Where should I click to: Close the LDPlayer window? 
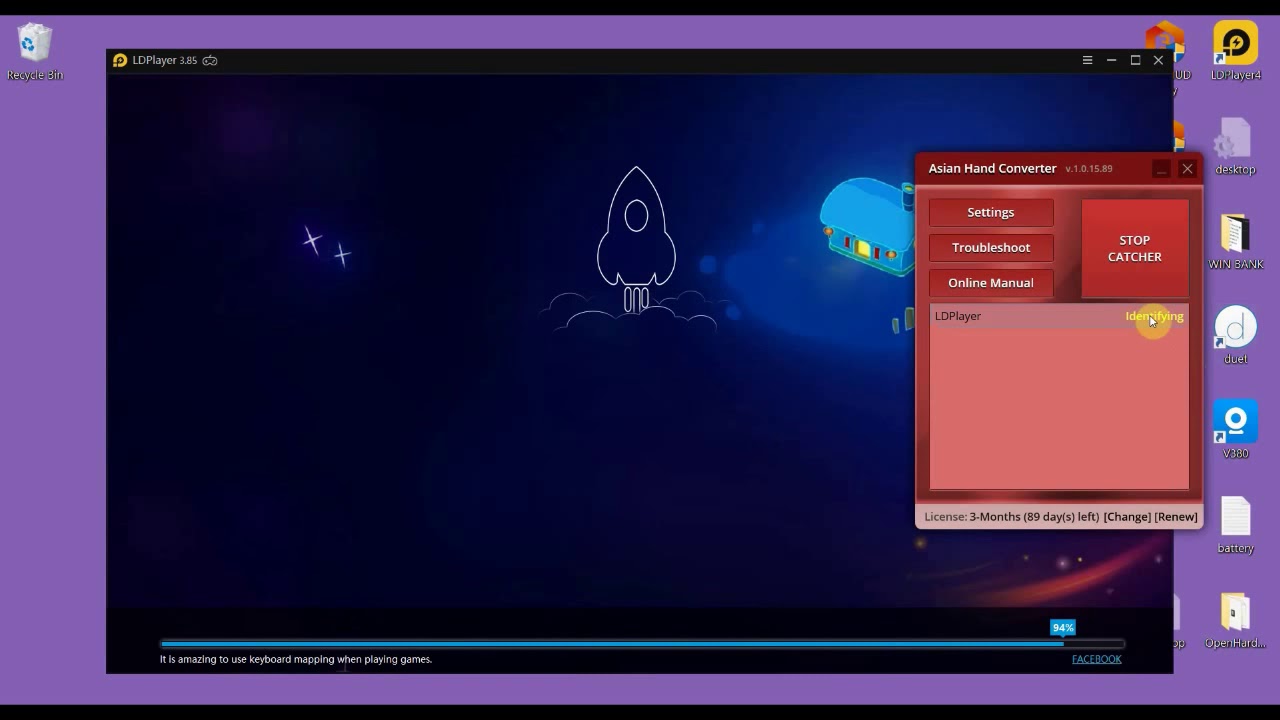click(1158, 60)
